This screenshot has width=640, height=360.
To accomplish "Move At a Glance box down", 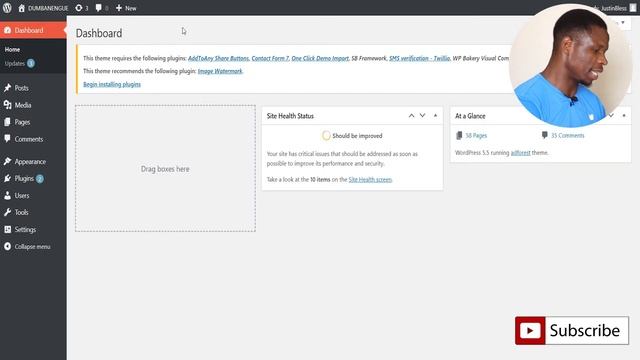I will click(x=611, y=116).
